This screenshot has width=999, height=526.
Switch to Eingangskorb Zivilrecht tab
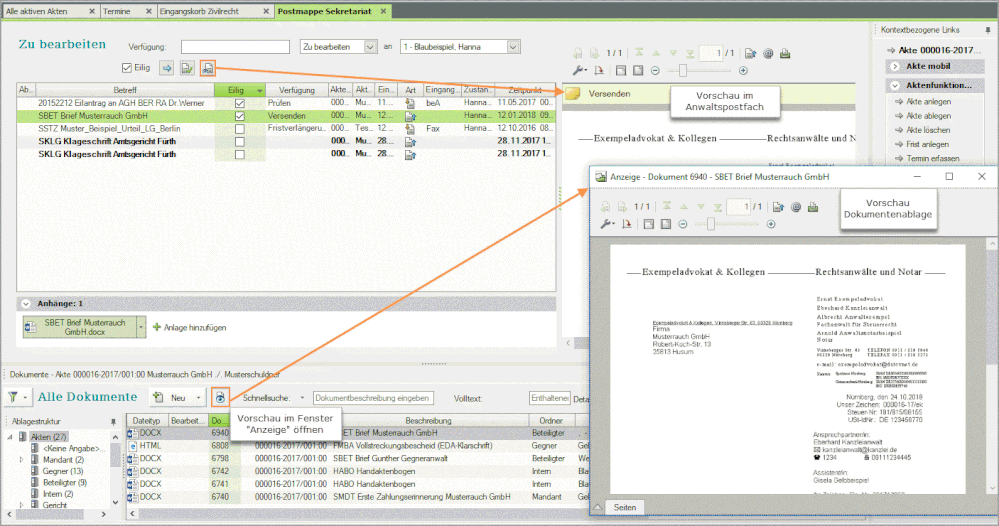coord(214,9)
